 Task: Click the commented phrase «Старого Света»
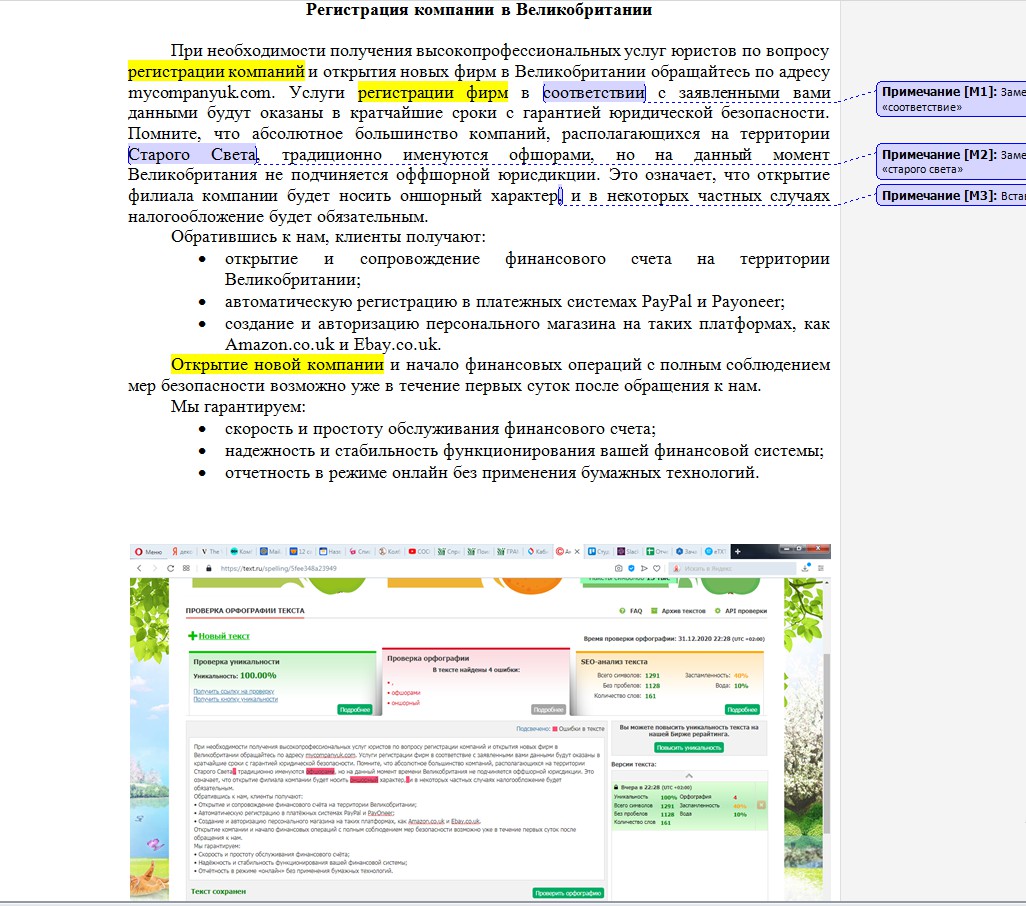click(192, 155)
